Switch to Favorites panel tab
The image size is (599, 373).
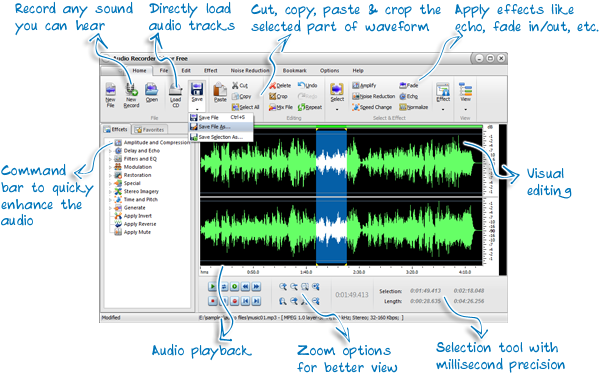tap(150, 130)
